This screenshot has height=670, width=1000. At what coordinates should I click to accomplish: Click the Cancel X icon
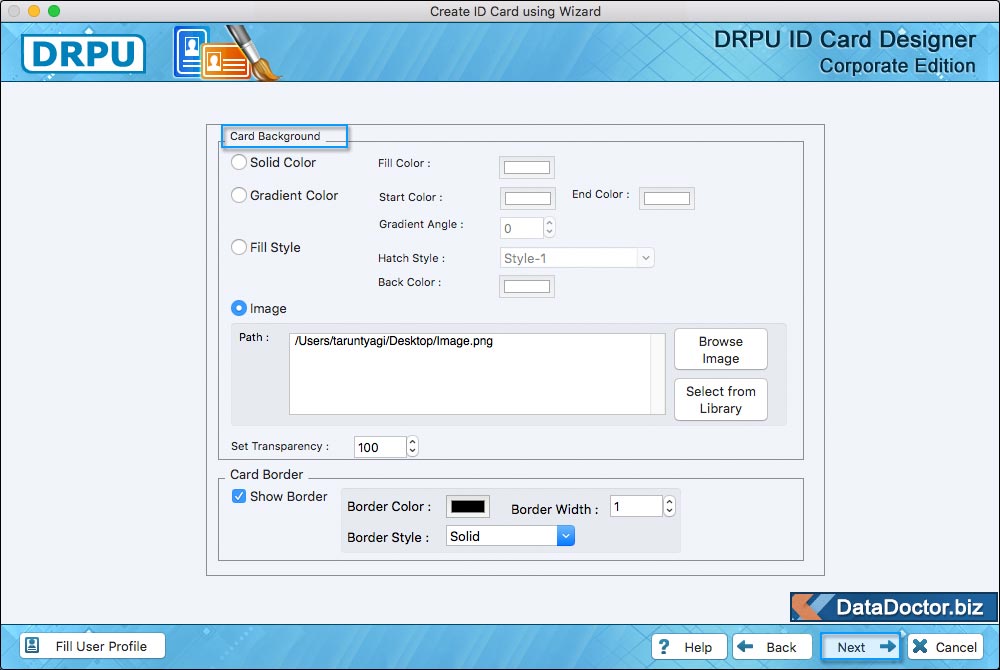pos(920,646)
